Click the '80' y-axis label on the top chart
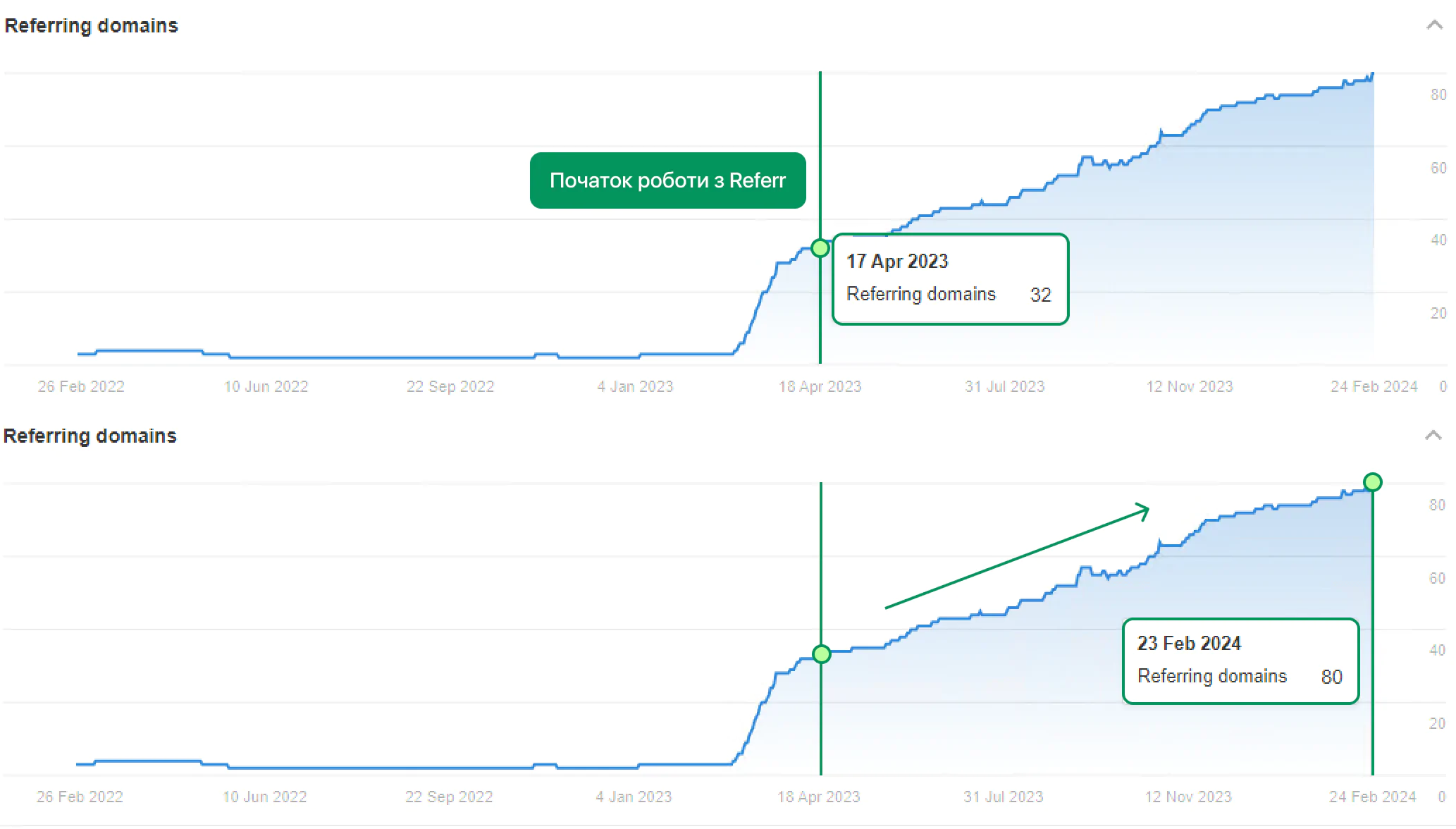Screen dimensions: 1456x829 pos(1438,94)
